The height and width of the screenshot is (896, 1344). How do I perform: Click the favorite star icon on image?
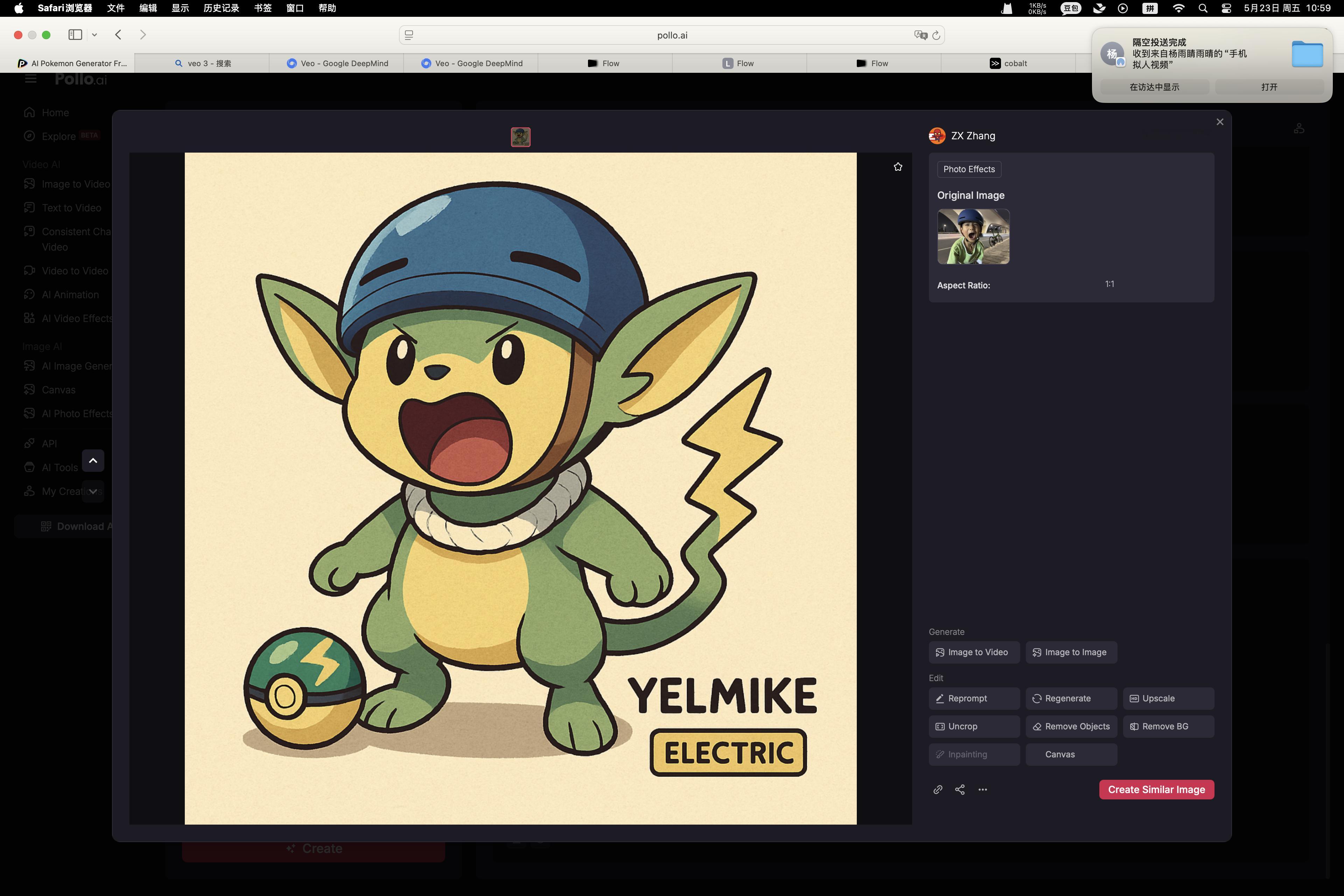(898, 167)
